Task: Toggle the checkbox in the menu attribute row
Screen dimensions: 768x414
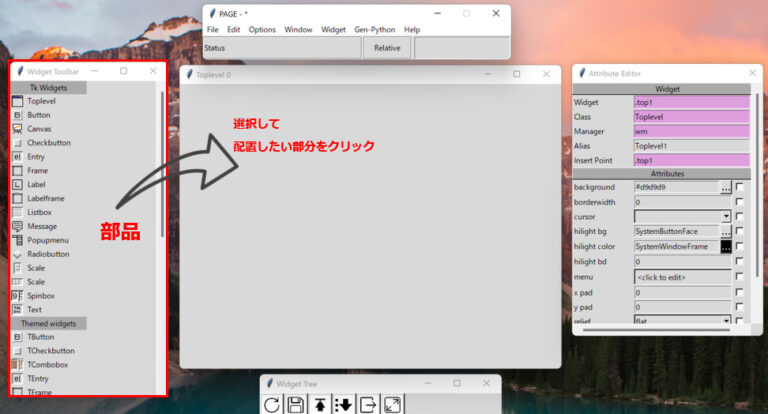Action: (740, 277)
